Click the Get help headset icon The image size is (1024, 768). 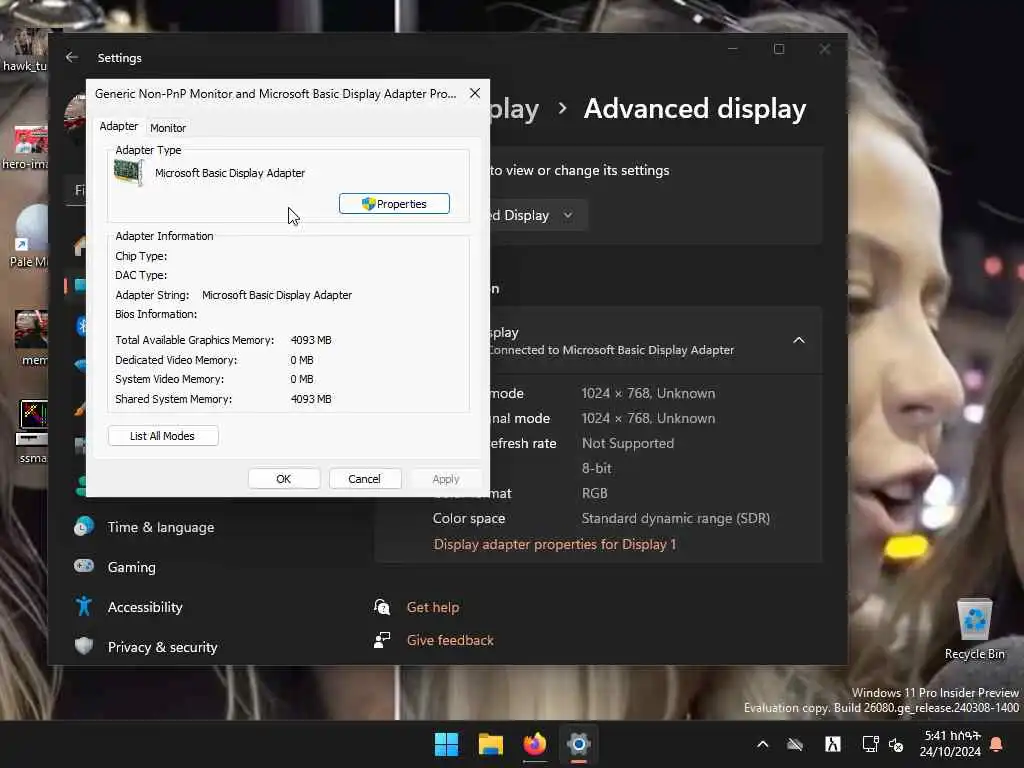pos(382,607)
